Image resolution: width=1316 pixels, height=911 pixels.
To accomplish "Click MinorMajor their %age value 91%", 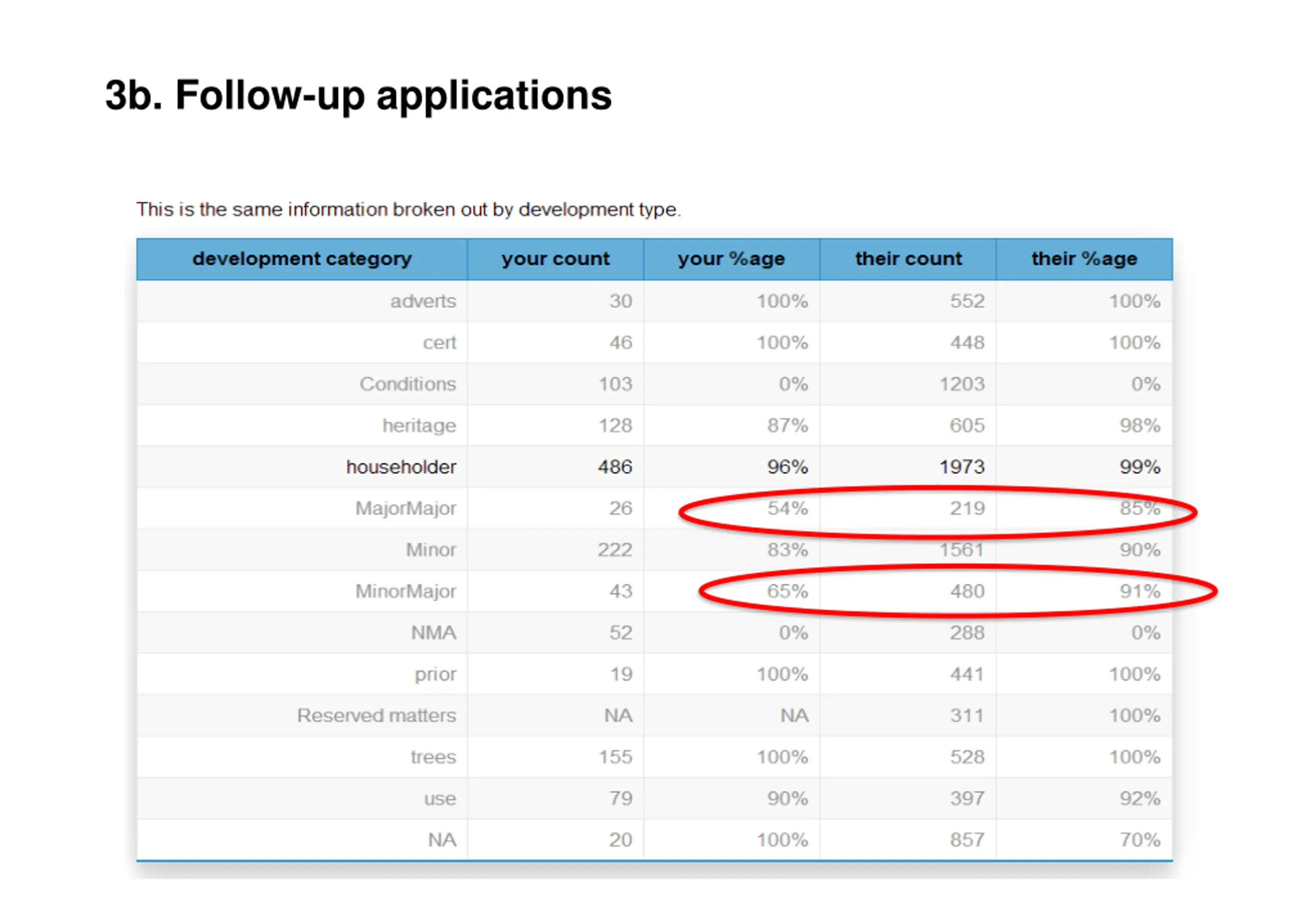I will click(x=1140, y=591).
